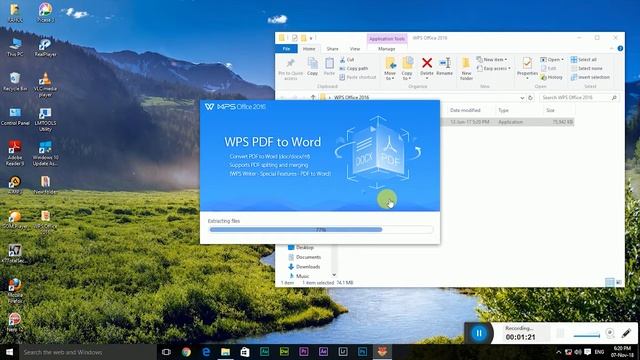Viewport: 640px width, 360px height.
Task: Go up one folder level arrow
Action: click(x=313, y=98)
